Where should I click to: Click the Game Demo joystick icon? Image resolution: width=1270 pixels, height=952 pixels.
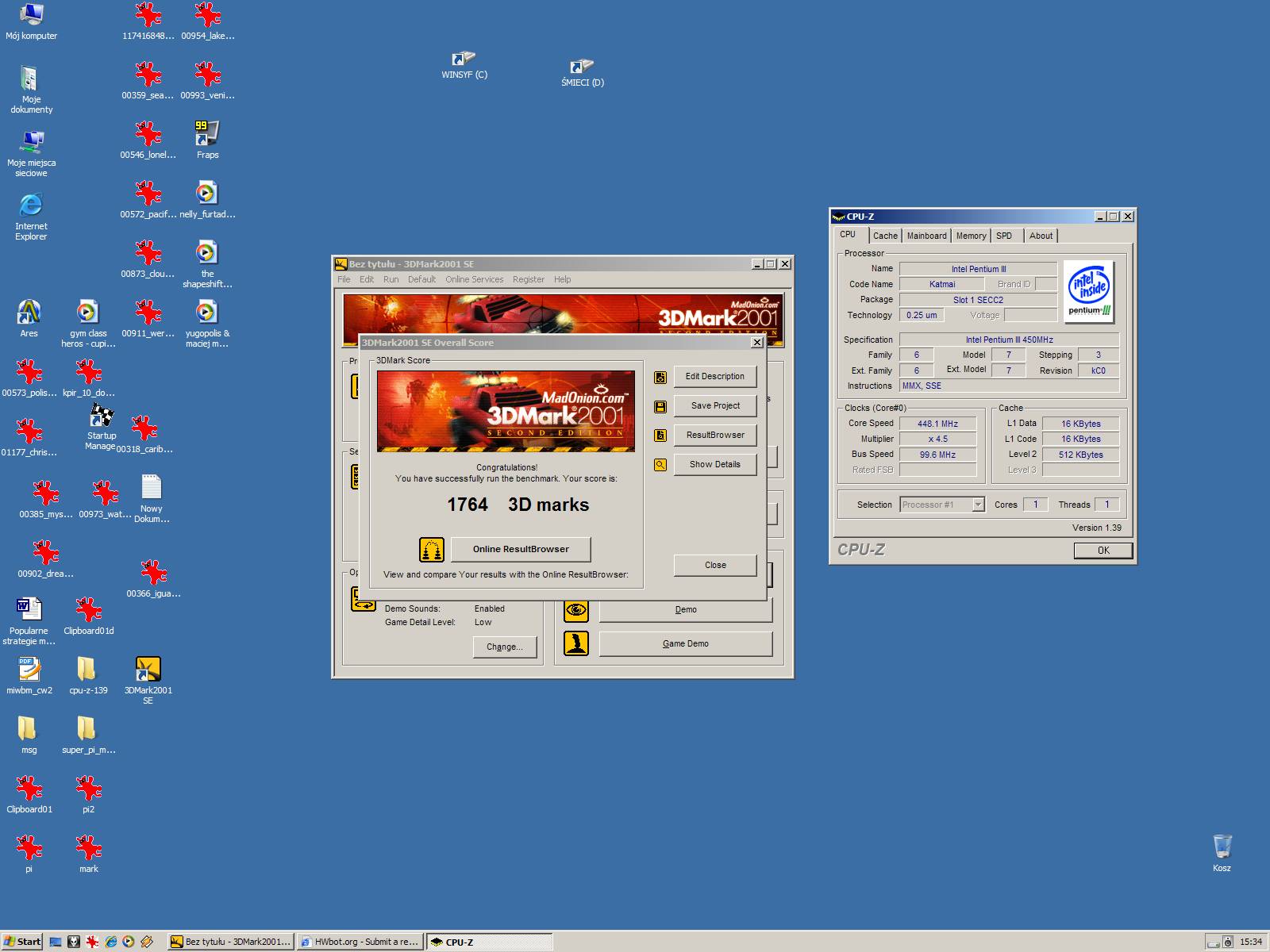[576, 643]
